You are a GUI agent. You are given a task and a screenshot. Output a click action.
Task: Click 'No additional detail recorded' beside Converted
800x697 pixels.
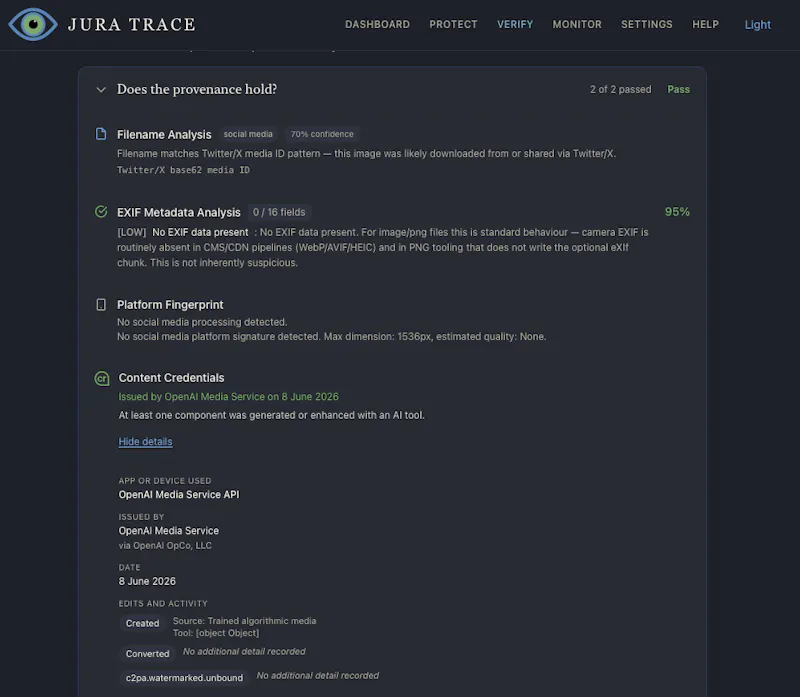[x=244, y=652]
